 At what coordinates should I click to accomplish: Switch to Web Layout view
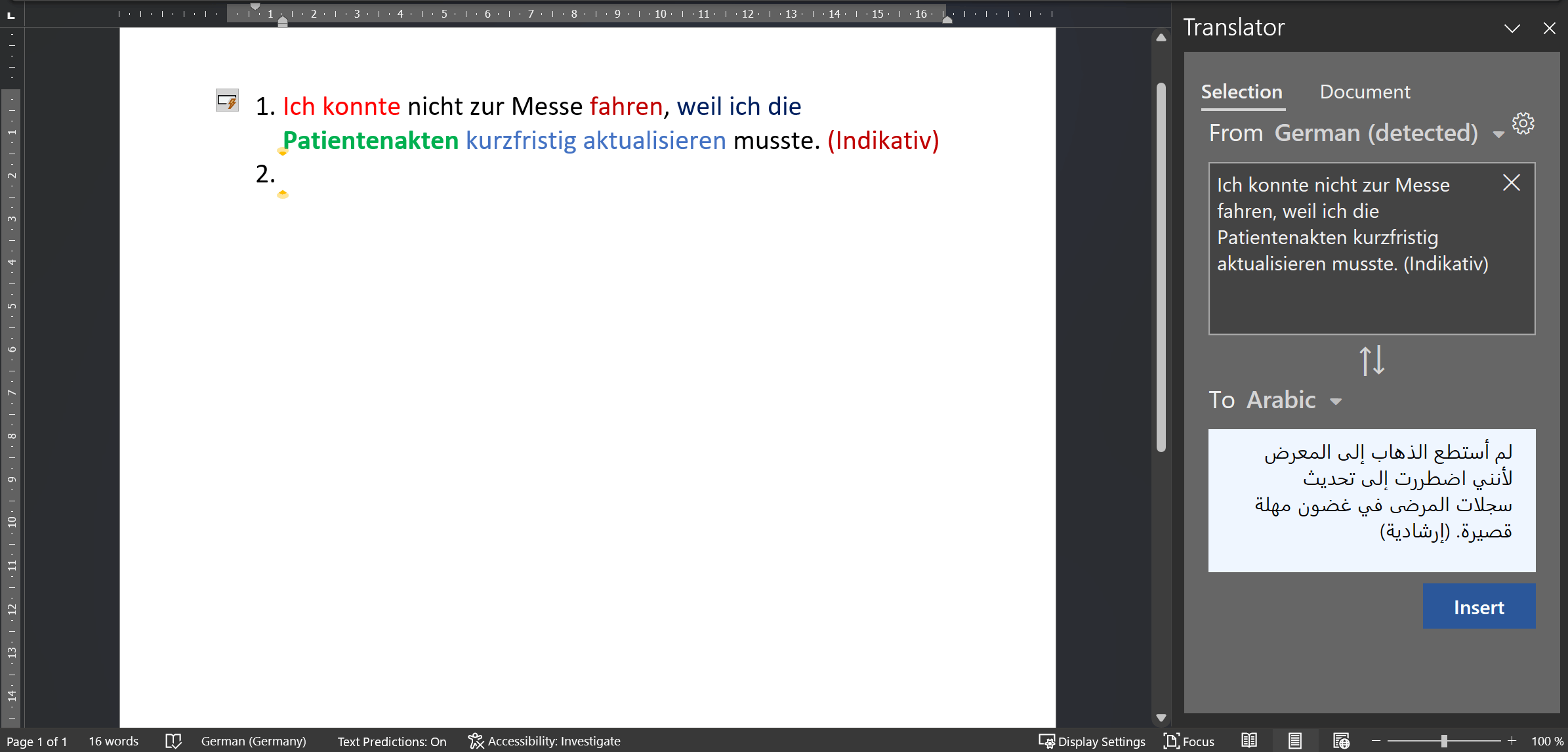pos(1341,741)
